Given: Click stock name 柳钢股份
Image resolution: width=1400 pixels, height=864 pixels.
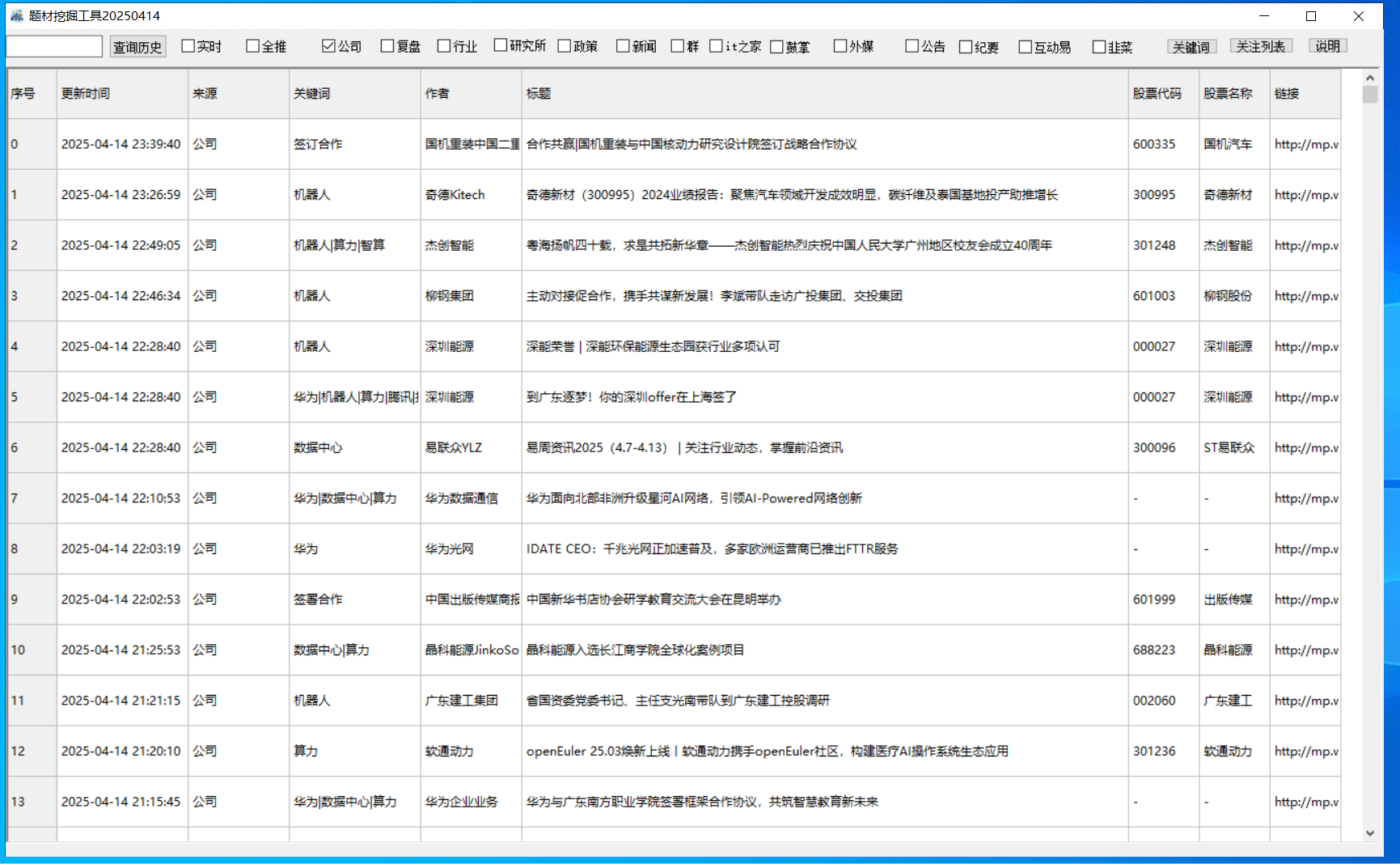Looking at the screenshot, I should pyautogui.click(x=1228, y=296).
